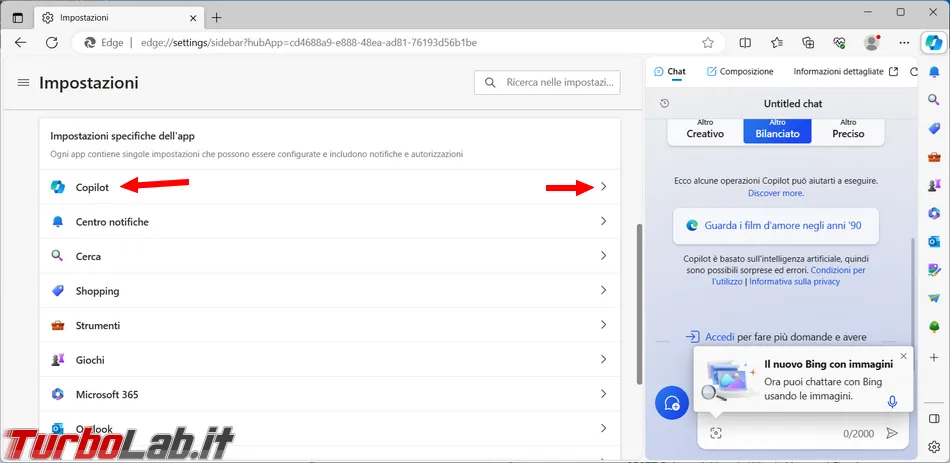
Task: Expand the Centro notifiche settings row
Action: click(x=330, y=222)
